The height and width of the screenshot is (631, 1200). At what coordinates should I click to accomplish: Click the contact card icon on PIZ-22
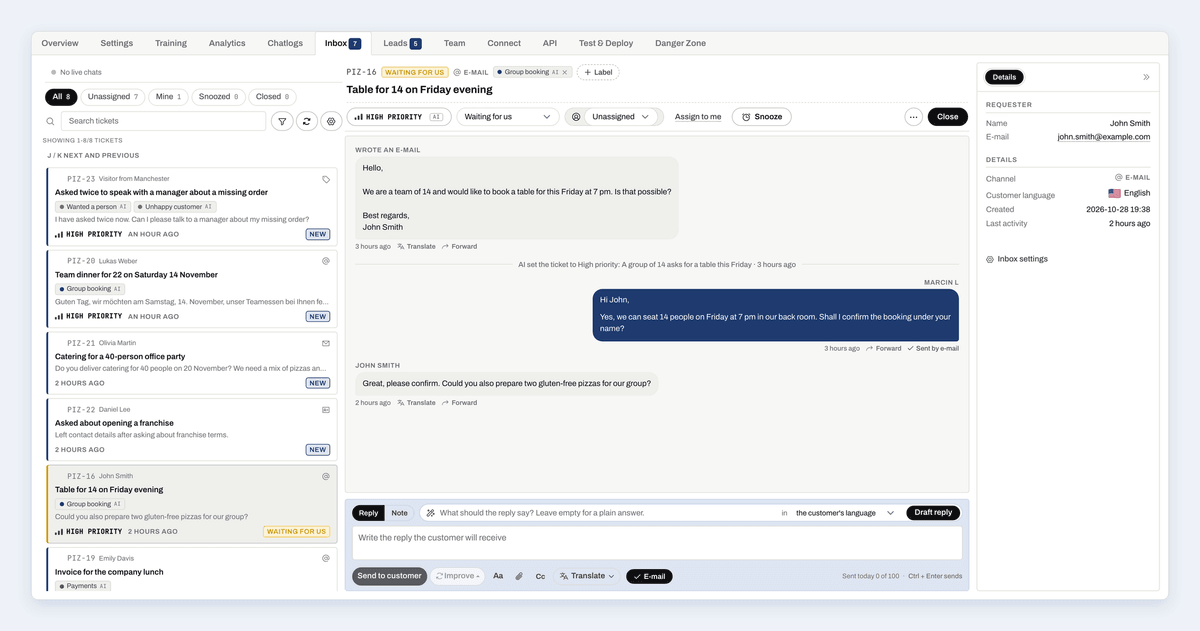pos(326,410)
